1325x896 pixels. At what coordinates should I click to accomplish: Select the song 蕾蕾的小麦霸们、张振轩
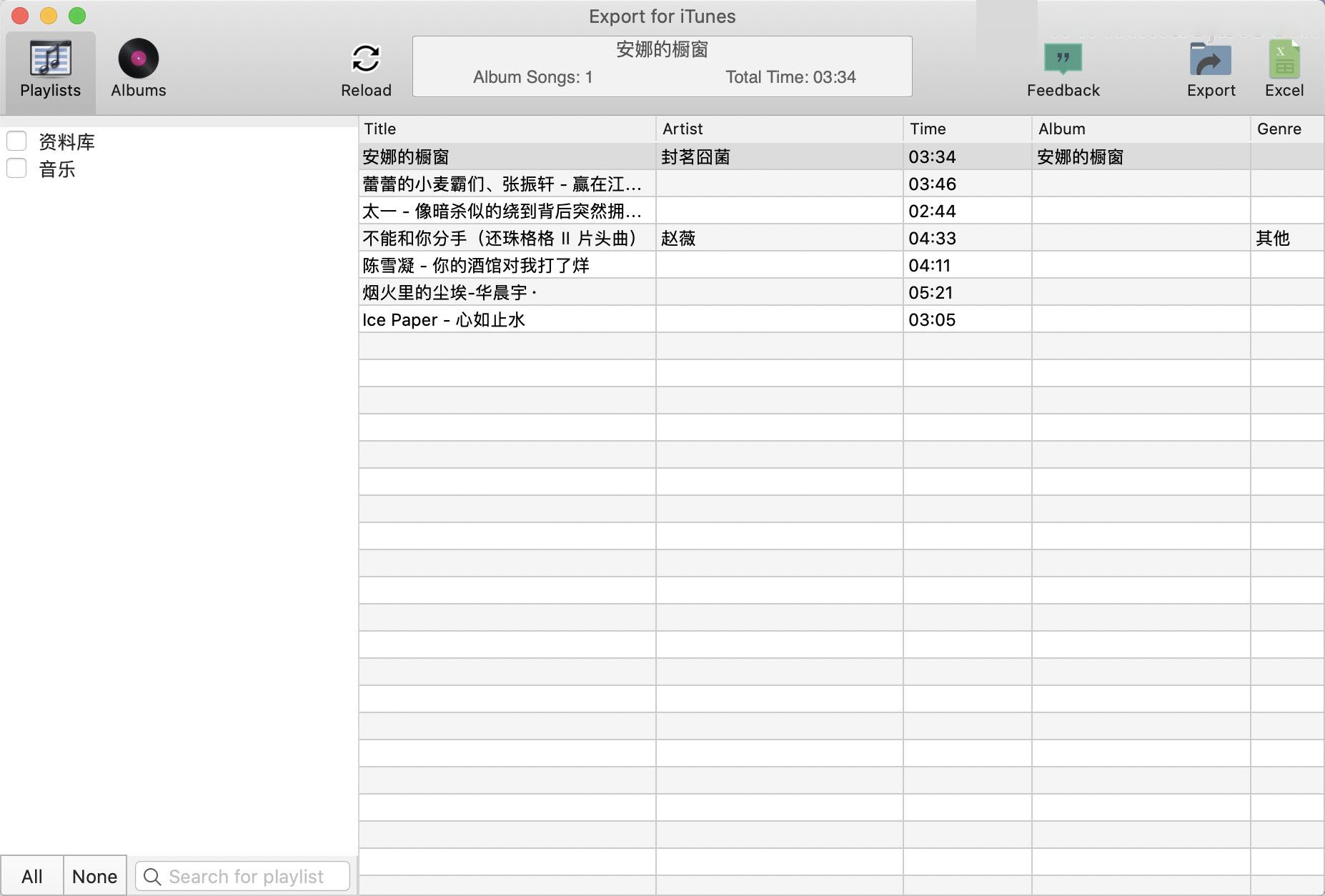(x=841, y=184)
